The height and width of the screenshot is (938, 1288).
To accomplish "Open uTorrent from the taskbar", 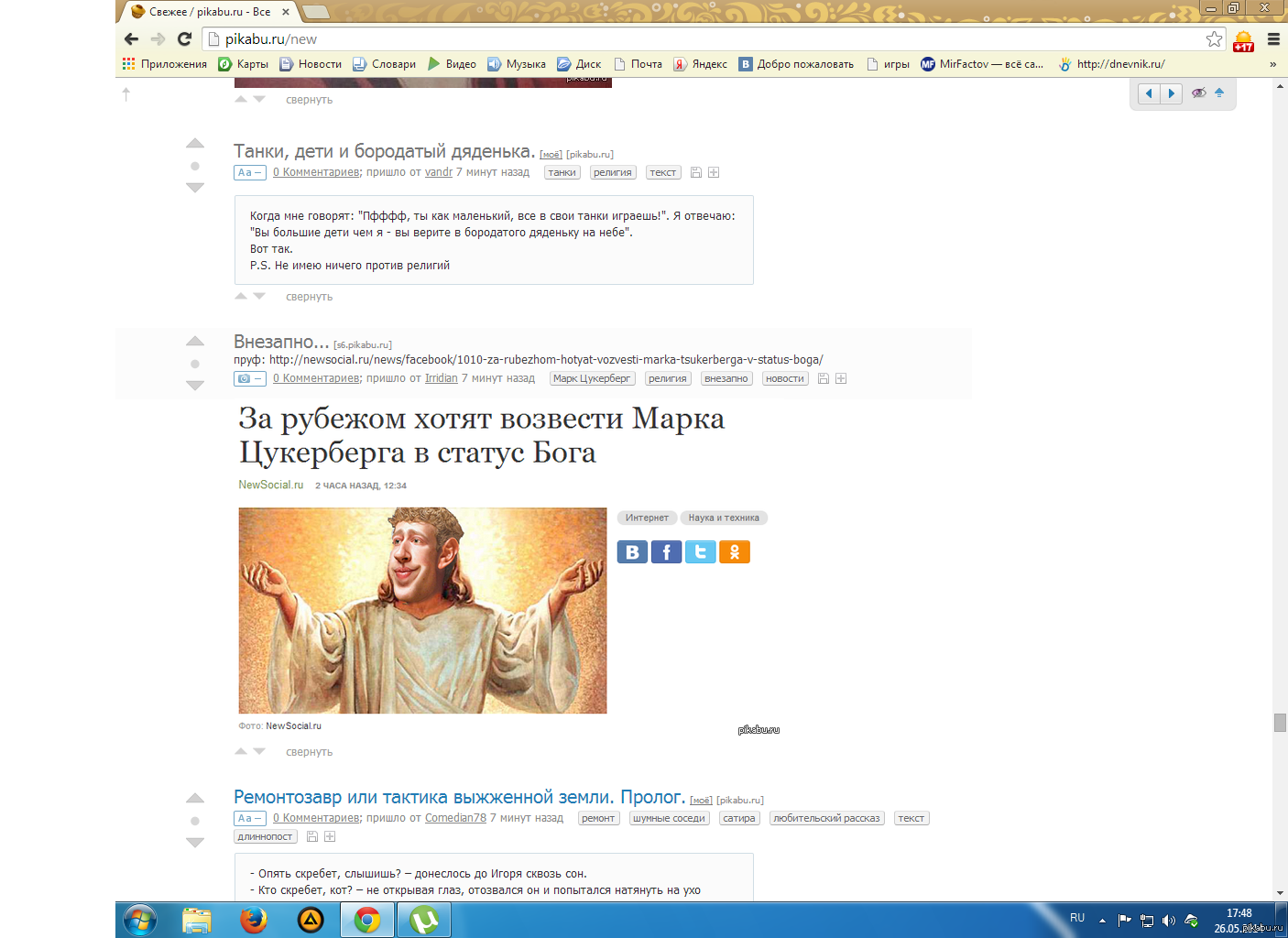I will pos(423,920).
